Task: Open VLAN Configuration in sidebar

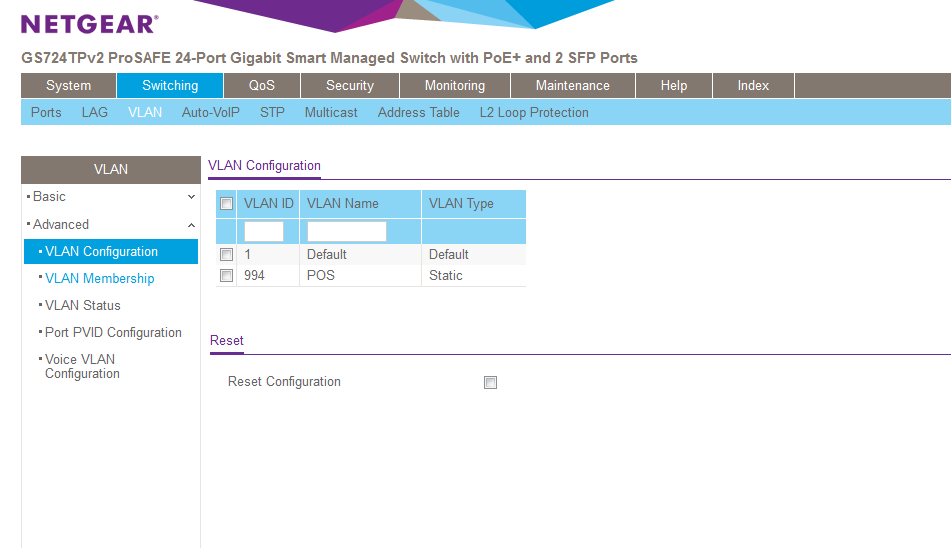Action: point(111,252)
